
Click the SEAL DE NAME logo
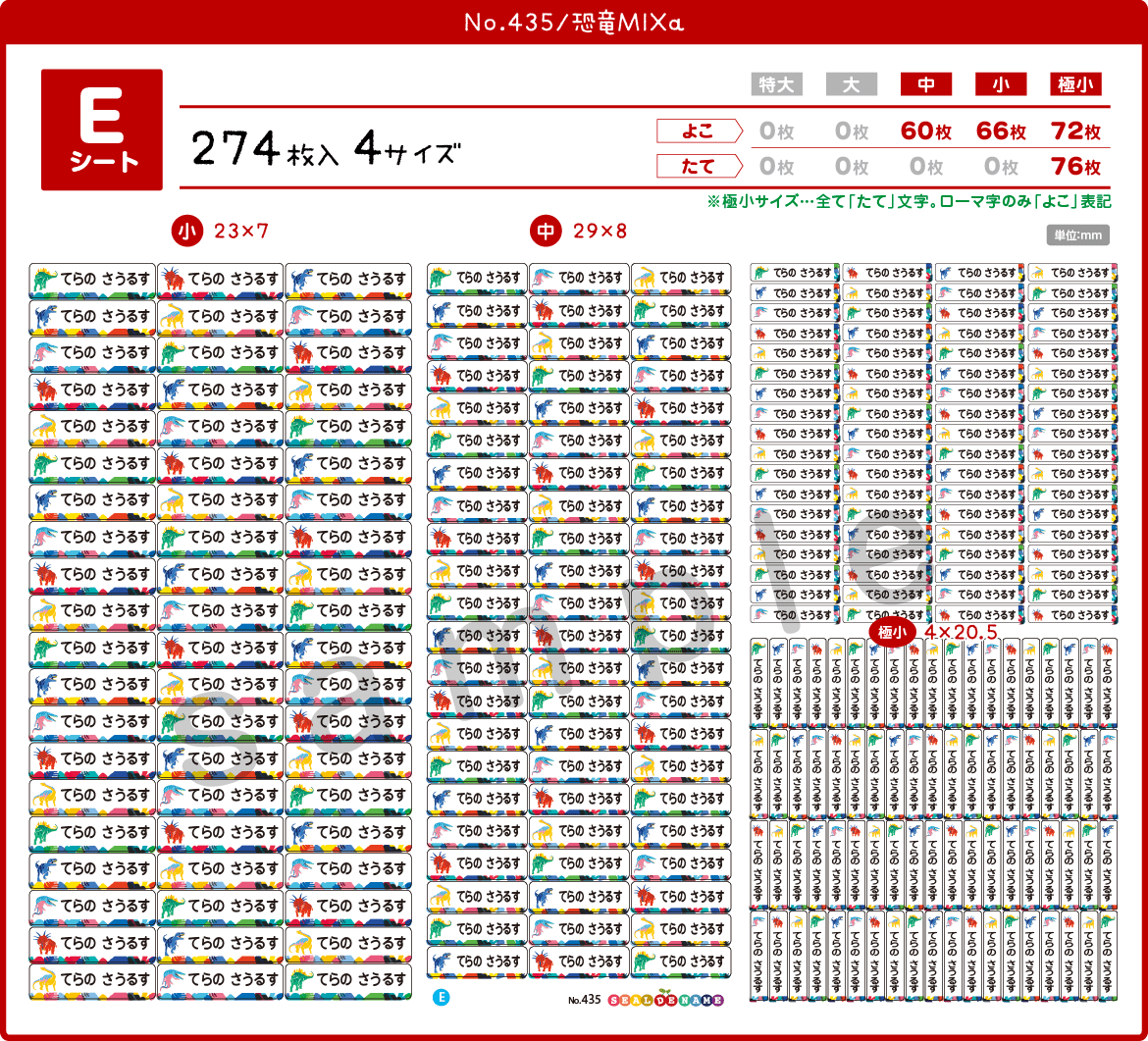point(665,999)
